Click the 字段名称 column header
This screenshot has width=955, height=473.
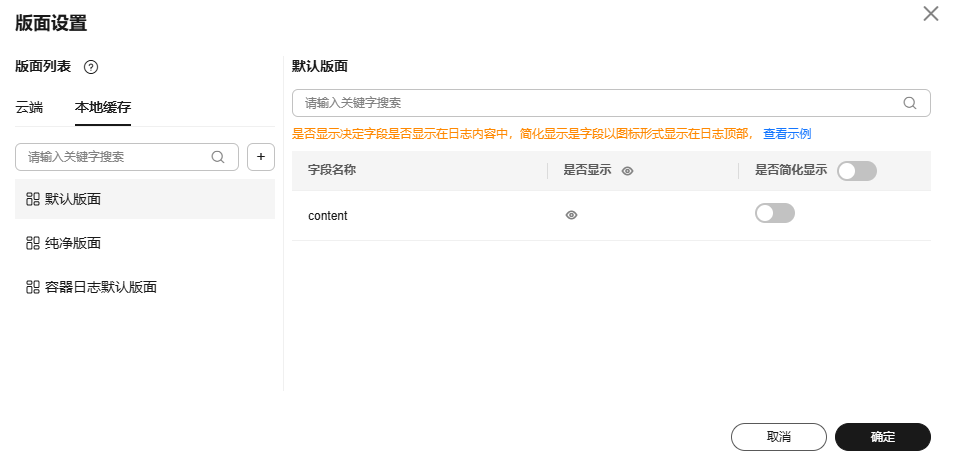(x=332, y=170)
